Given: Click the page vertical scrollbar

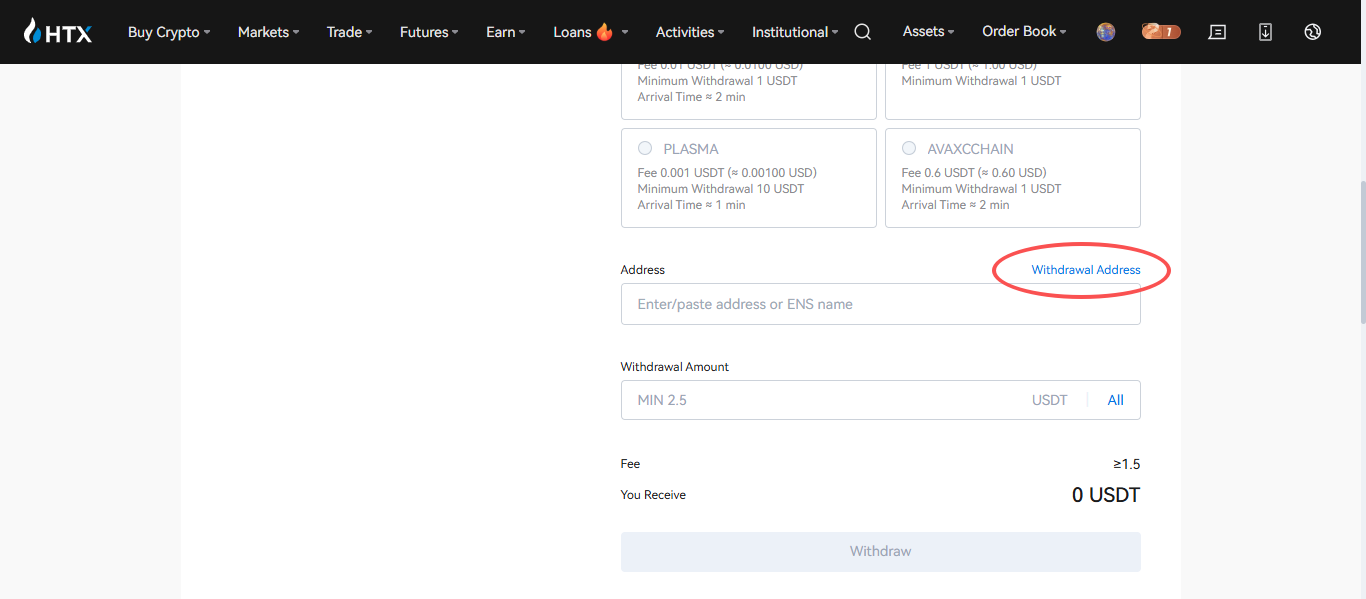Looking at the screenshot, I should click(x=1361, y=250).
